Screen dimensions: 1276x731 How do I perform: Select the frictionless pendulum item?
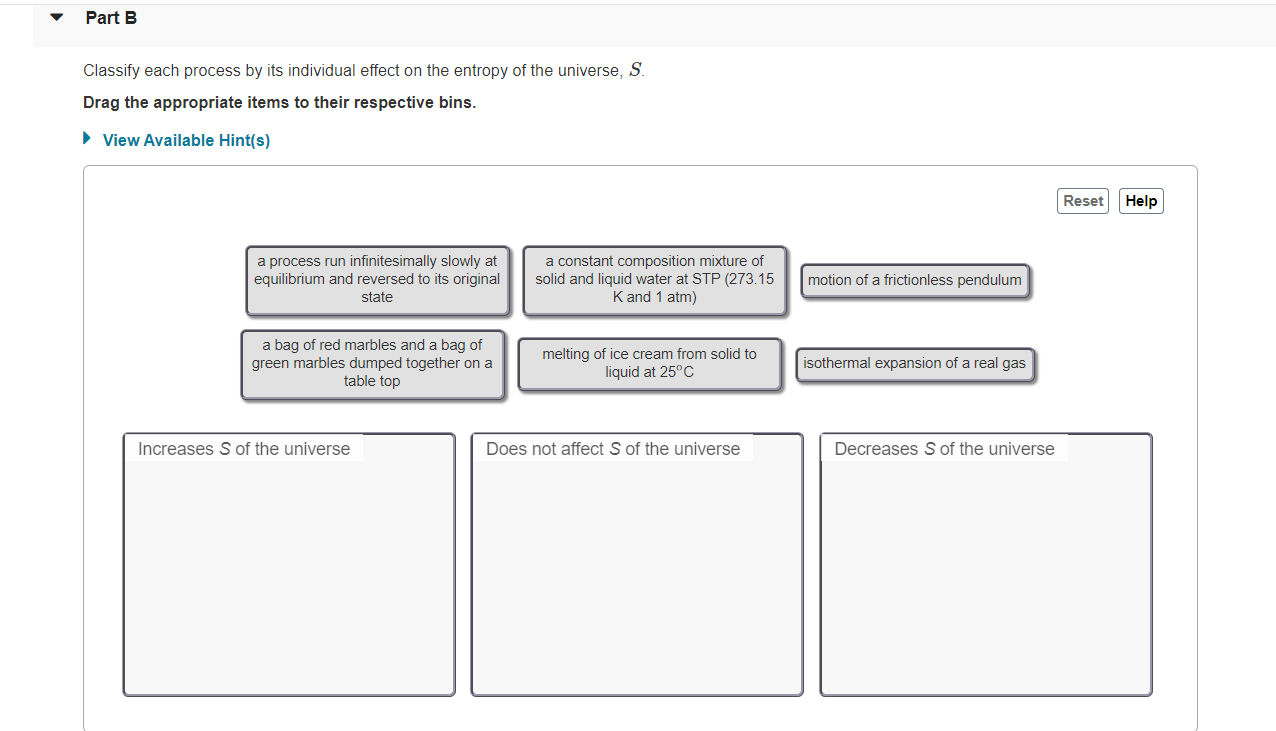[915, 281]
